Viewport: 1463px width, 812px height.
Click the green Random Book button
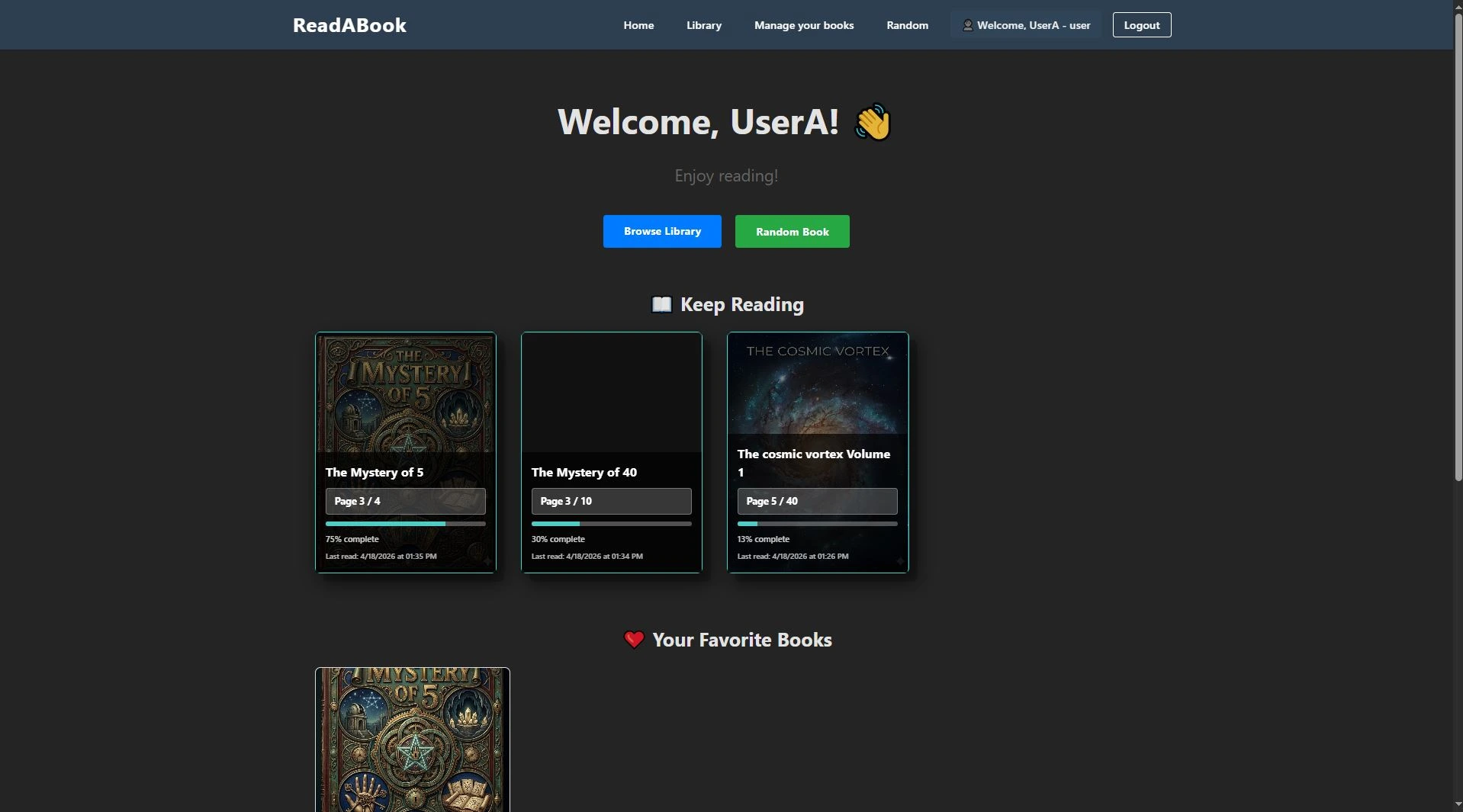pyautogui.click(x=792, y=232)
